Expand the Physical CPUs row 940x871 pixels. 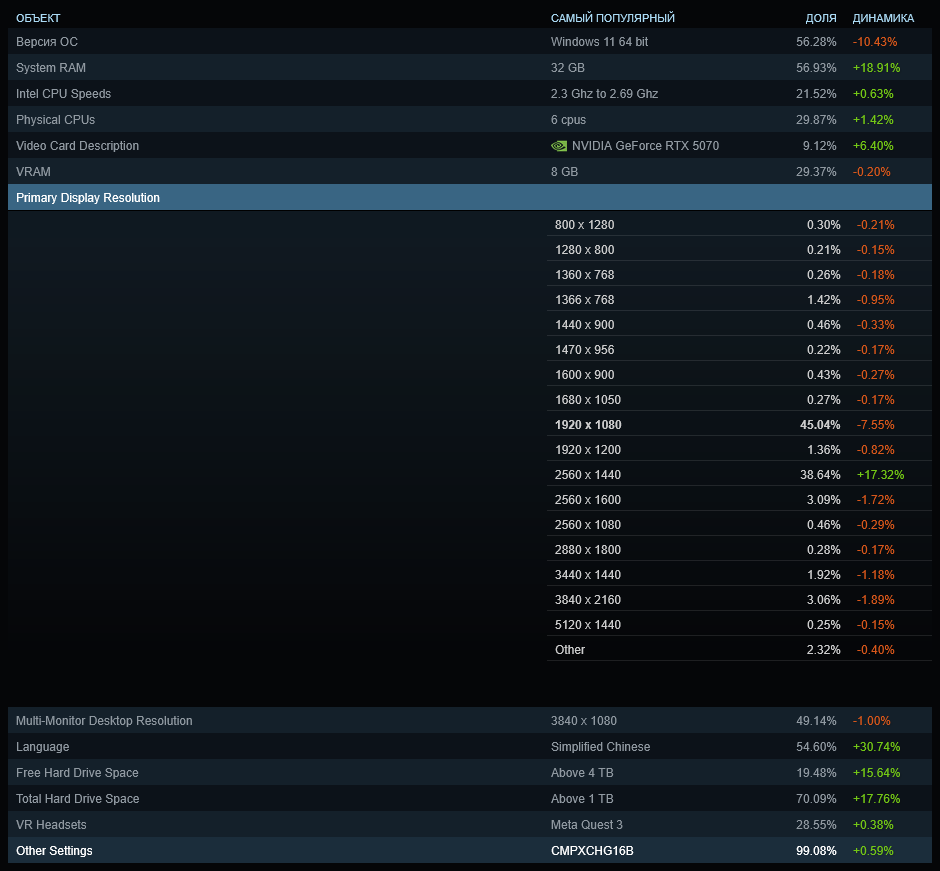(x=470, y=119)
